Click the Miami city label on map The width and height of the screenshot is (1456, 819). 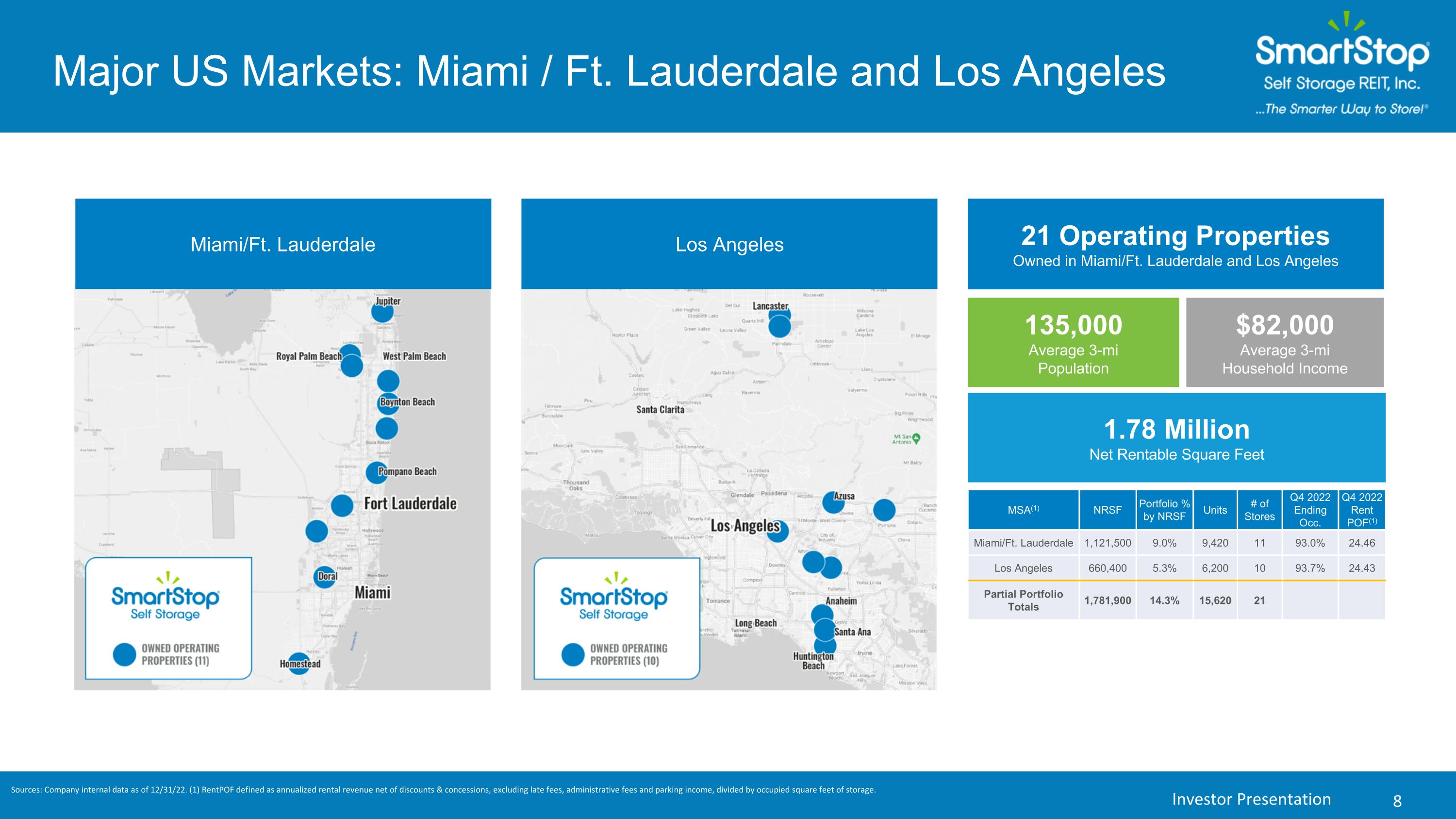coord(372,592)
